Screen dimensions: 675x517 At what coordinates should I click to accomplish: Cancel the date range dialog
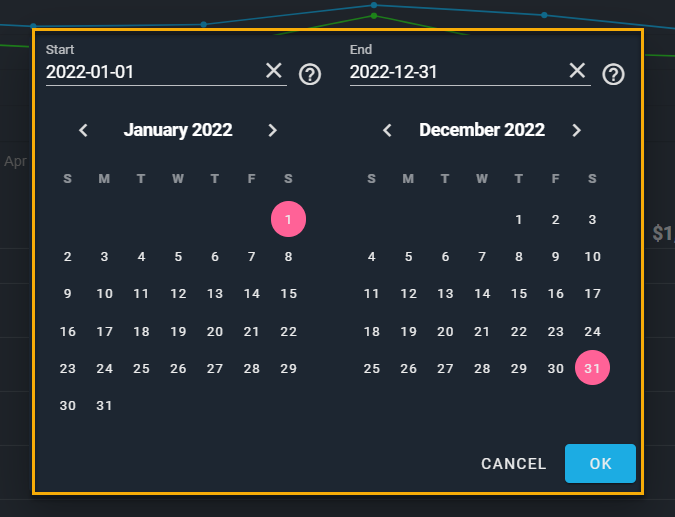514,464
